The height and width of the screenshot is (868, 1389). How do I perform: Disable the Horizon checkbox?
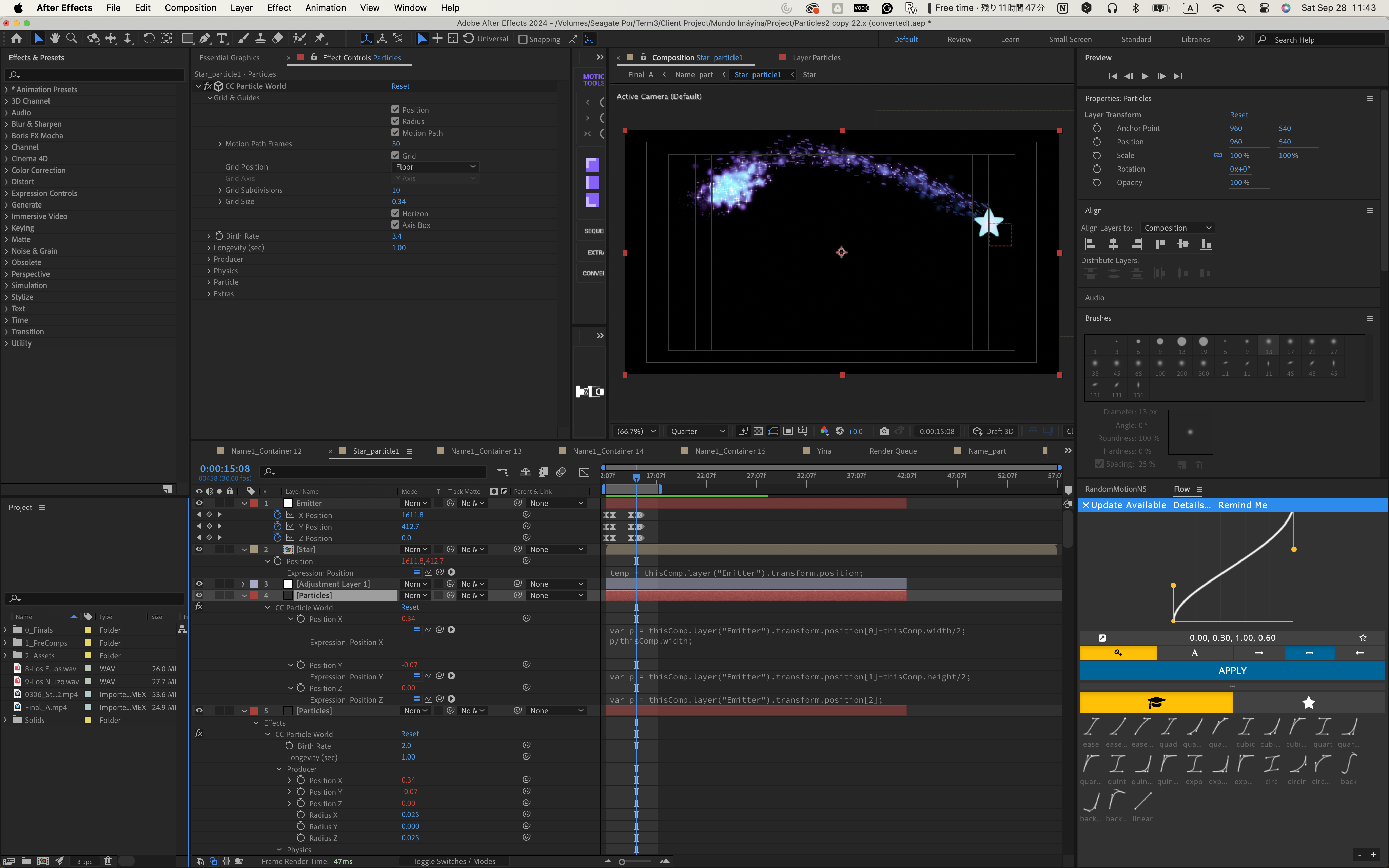coord(395,214)
